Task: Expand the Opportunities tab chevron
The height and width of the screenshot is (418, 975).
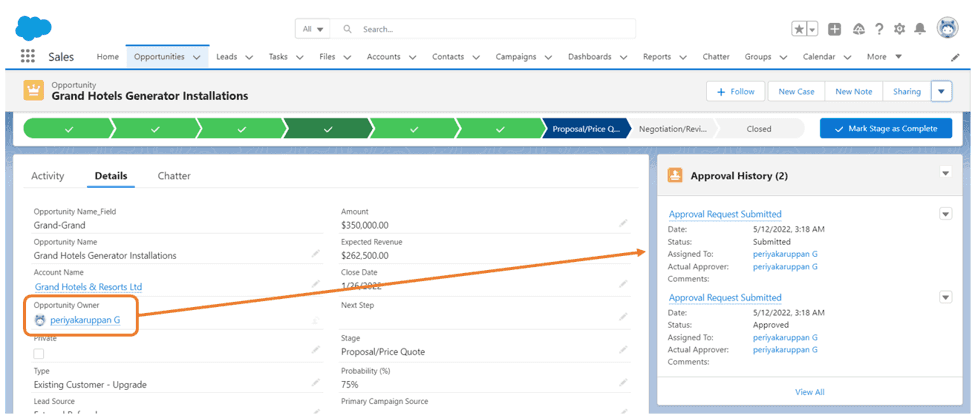Action: coord(196,57)
